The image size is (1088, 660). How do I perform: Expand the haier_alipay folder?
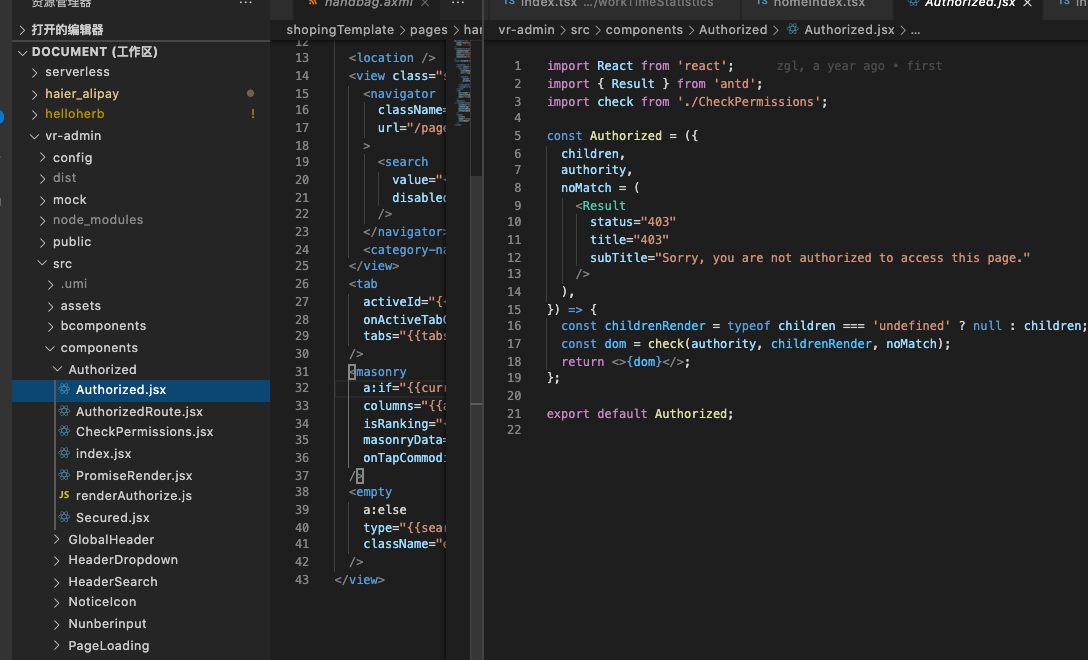click(35, 94)
